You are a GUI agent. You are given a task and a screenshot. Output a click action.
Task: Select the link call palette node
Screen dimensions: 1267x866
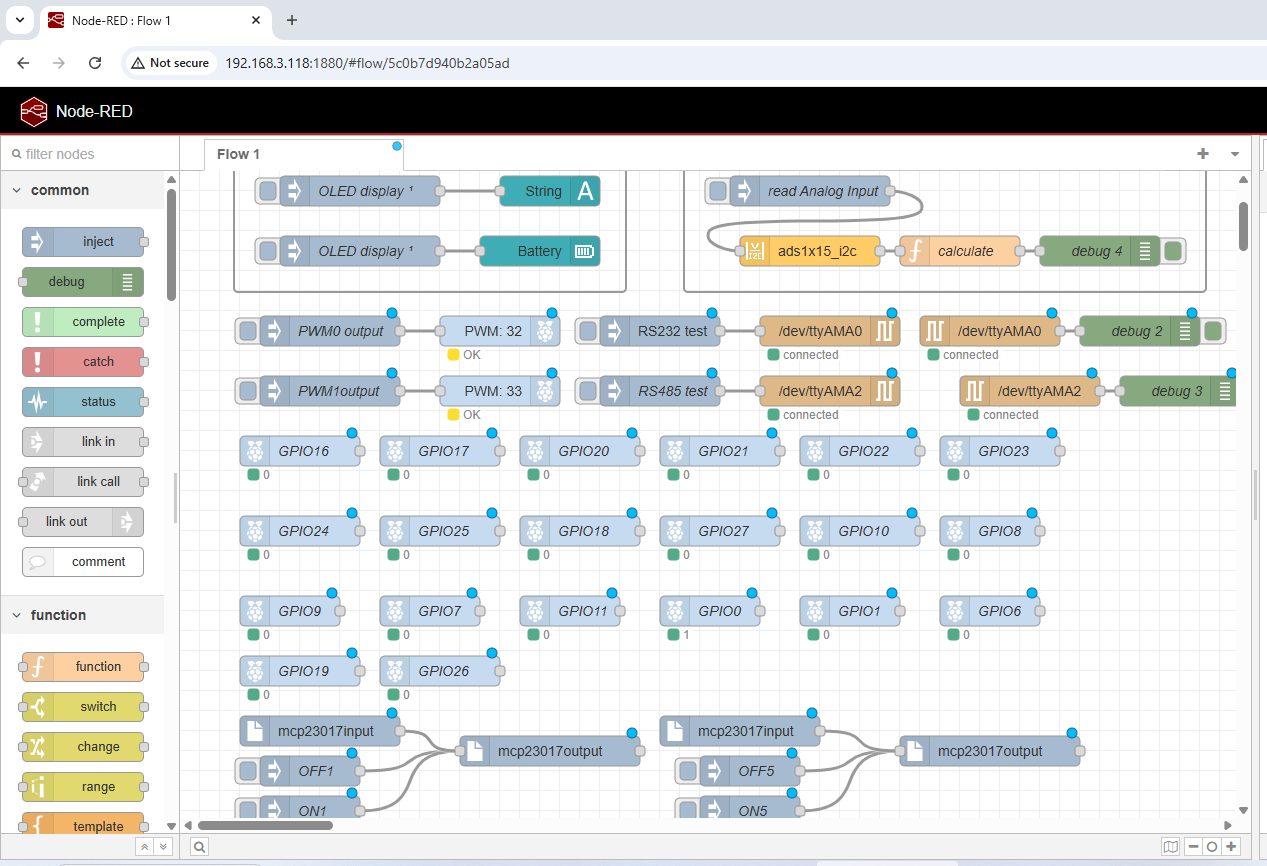pos(83,481)
